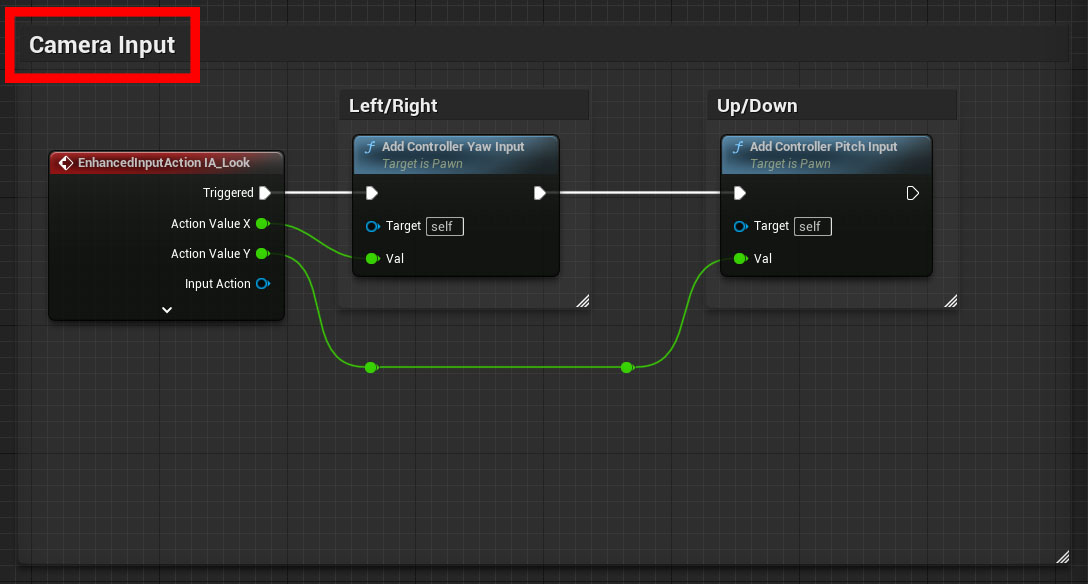1088x584 pixels.
Task: Click the Action Value X label
Action: tap(210, 223)
